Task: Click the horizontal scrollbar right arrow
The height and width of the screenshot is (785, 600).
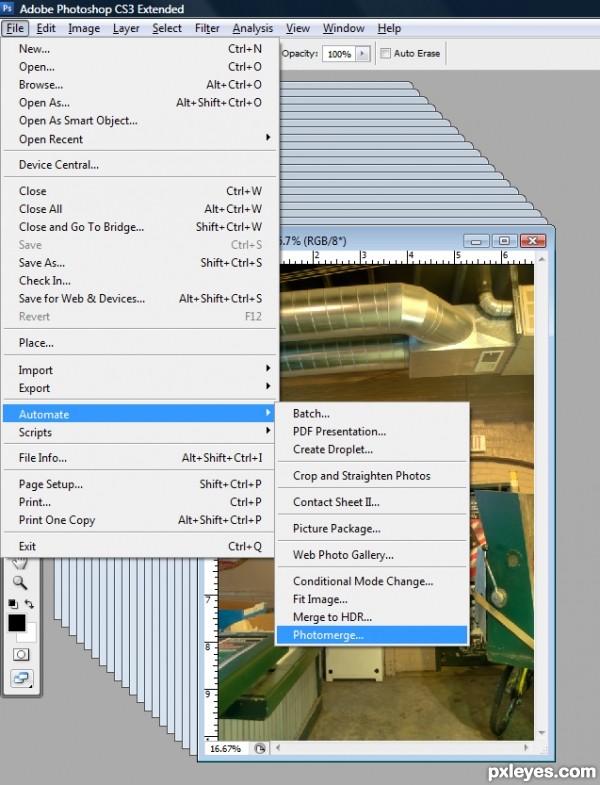Action: (526, 748)
